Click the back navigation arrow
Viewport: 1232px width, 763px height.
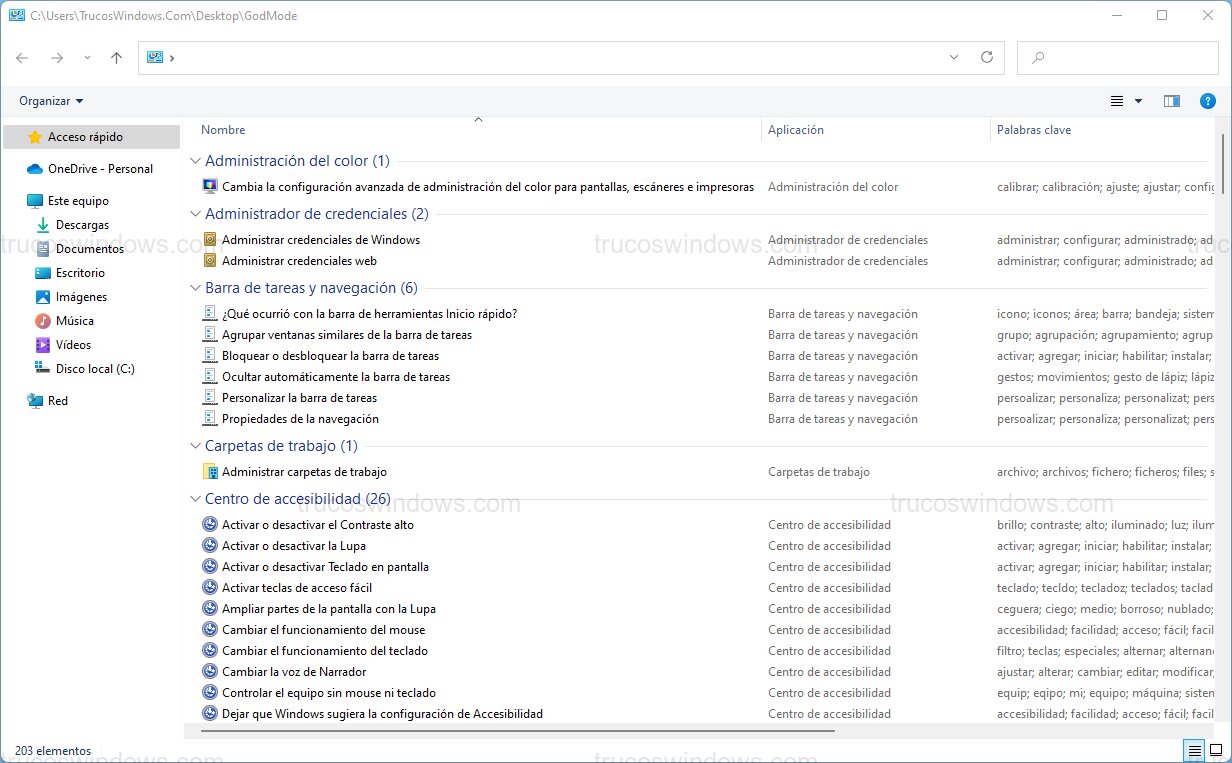click(21, 58)
